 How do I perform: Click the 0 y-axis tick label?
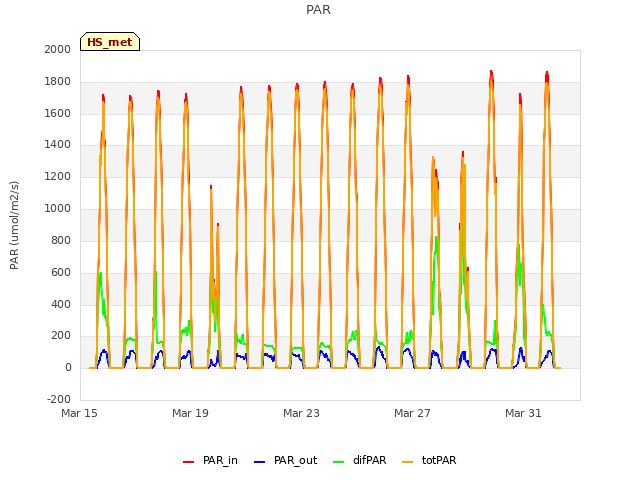click(x=68, y=368)
